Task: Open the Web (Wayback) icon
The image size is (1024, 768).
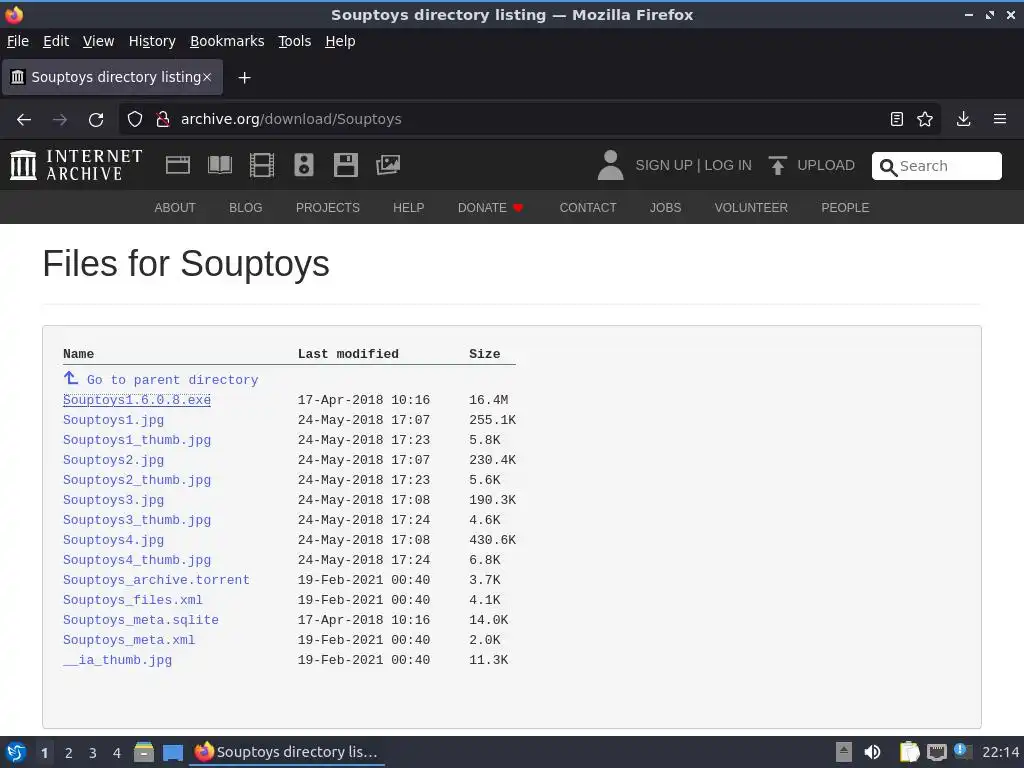Action: [x=178, y=165]
